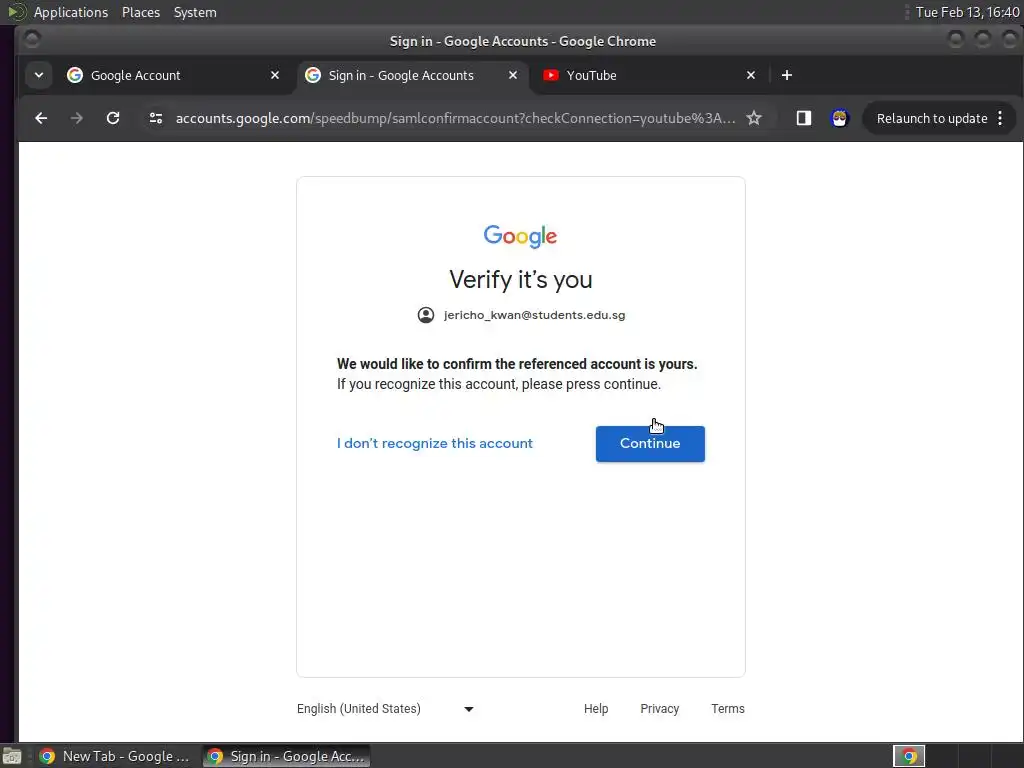Screen dimensions: 1024x768
Task: Click I don't recognize this account
Action: coord(435,443)
